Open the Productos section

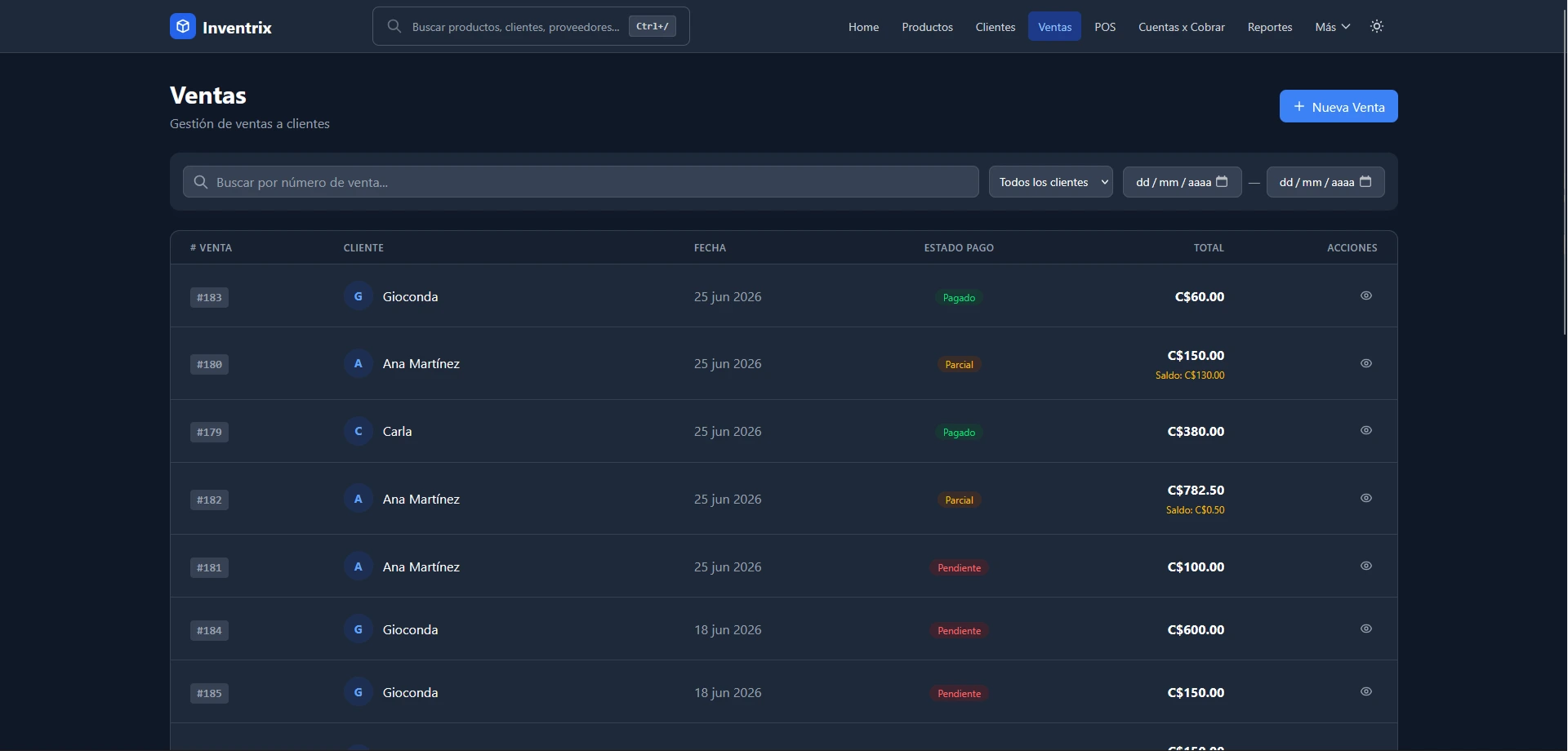[x=927, y=27]
